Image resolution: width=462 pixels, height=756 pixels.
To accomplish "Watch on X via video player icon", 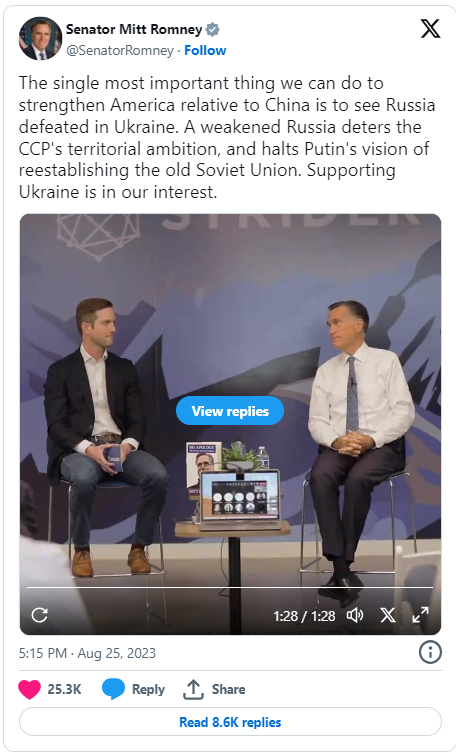I will [x=388, y=615].
